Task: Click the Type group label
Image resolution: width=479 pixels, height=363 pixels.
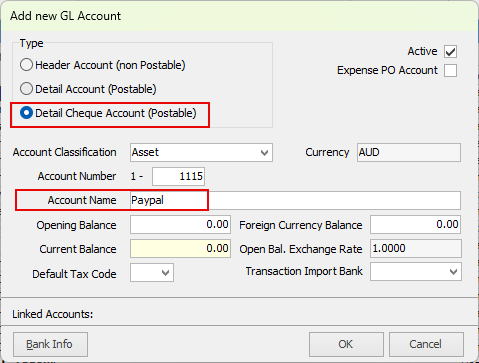Action: [x=32, y=43]
